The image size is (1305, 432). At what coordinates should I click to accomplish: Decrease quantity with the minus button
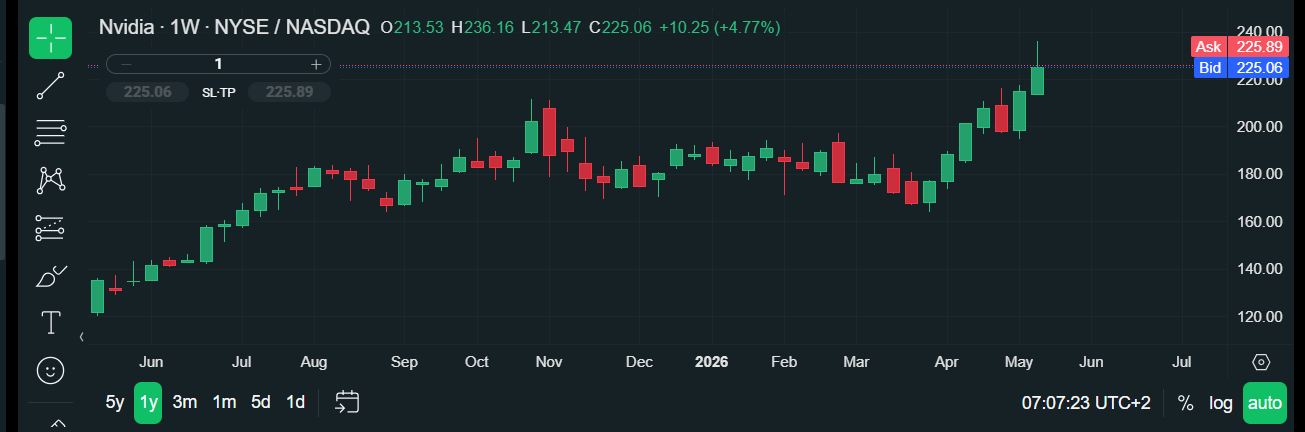[x=126, y=64]
